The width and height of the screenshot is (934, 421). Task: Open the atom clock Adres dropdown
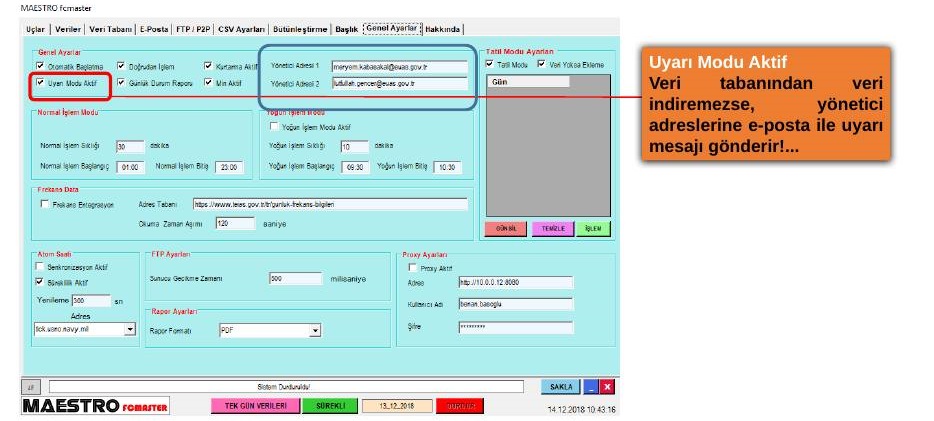pyautogui.click(x=130, y=329)
